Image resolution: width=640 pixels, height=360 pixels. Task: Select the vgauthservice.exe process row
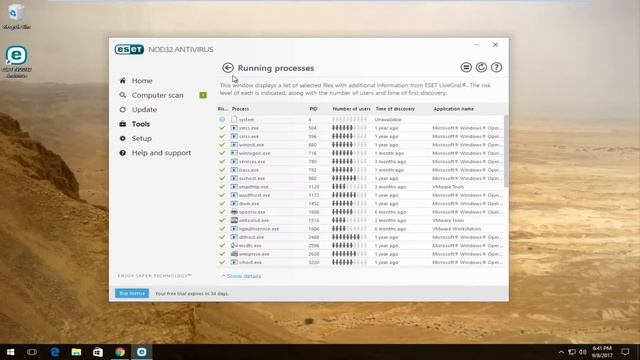point(360,229)
